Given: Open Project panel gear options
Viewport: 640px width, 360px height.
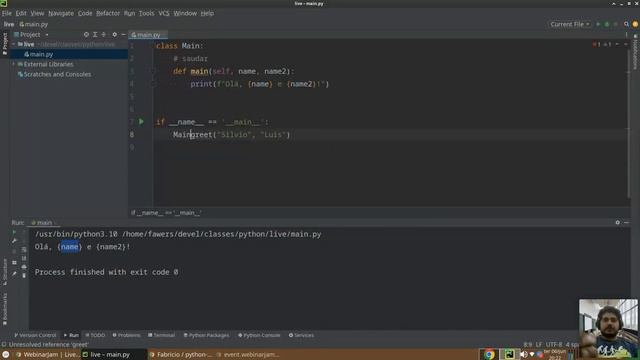Looking at the screenshot, I should point(115,35).
